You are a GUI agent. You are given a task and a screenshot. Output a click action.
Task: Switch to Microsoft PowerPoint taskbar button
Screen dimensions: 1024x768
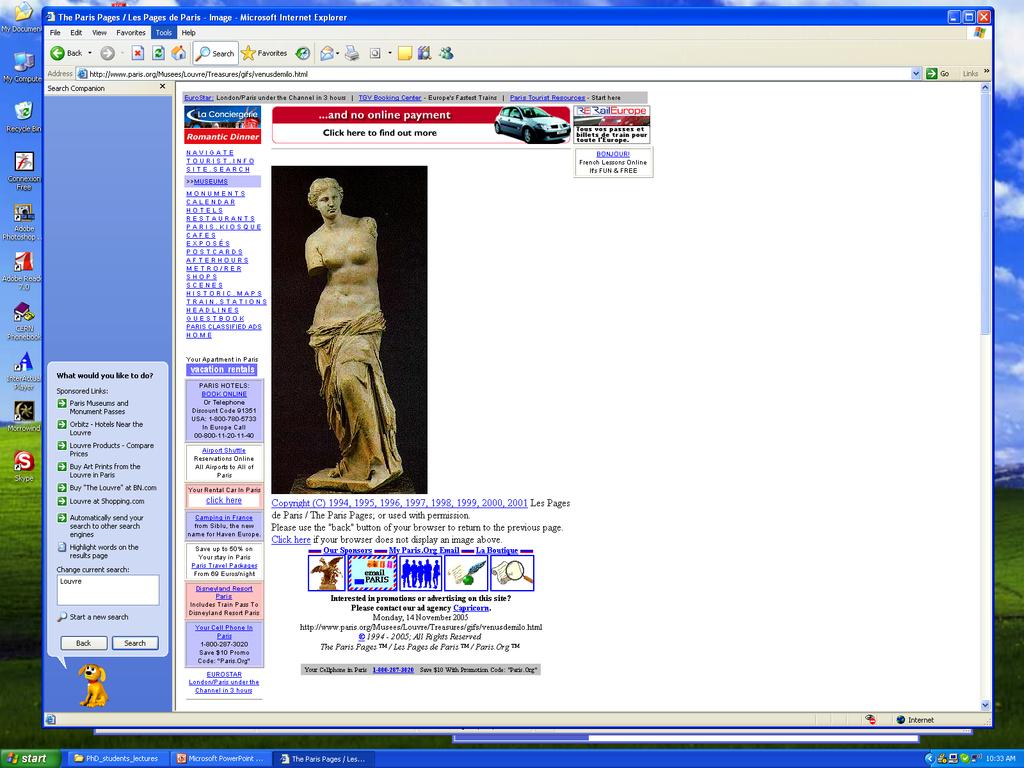click(x=221, y=759)
